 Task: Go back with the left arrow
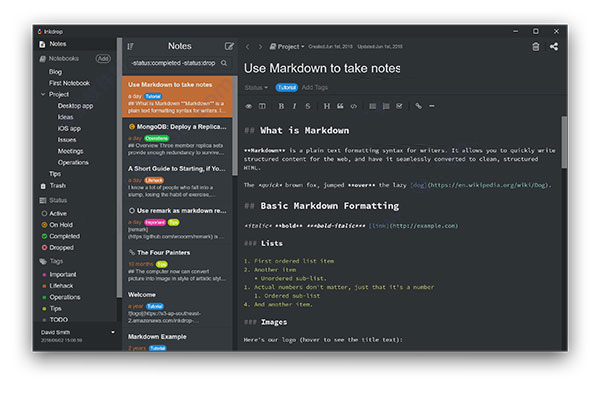[248, 47]
